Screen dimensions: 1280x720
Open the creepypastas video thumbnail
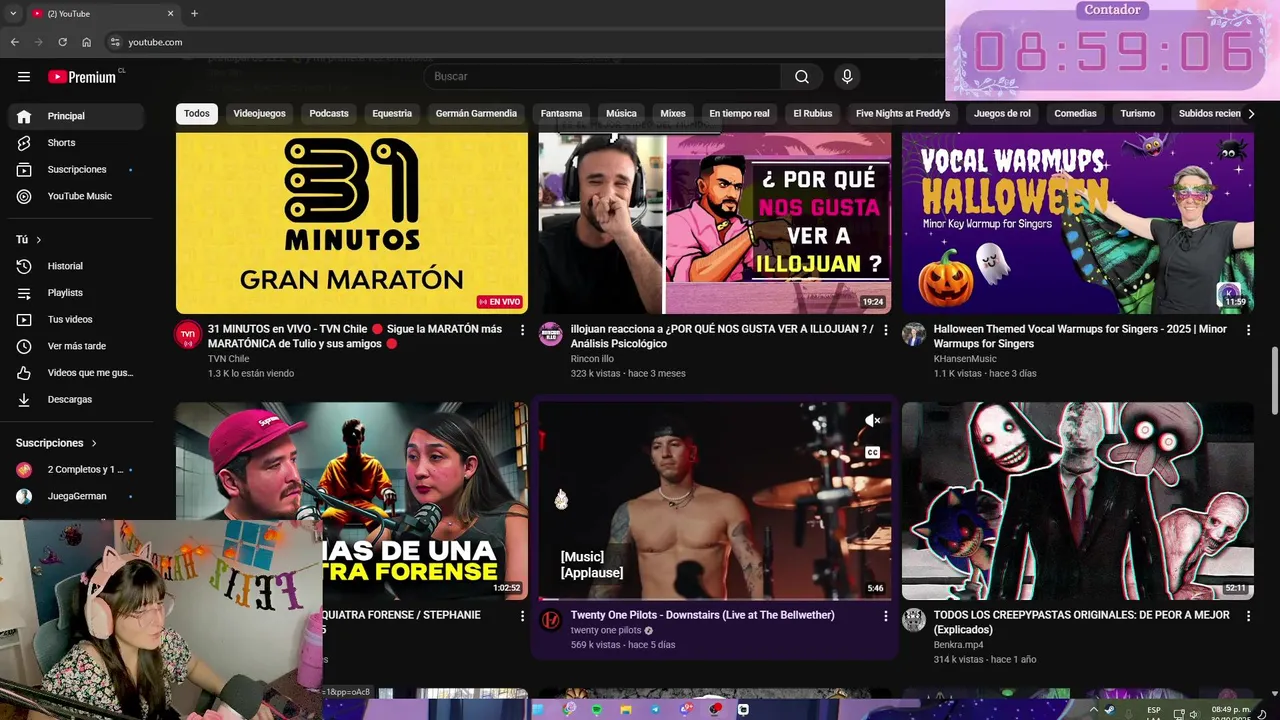coord(1078,501)
